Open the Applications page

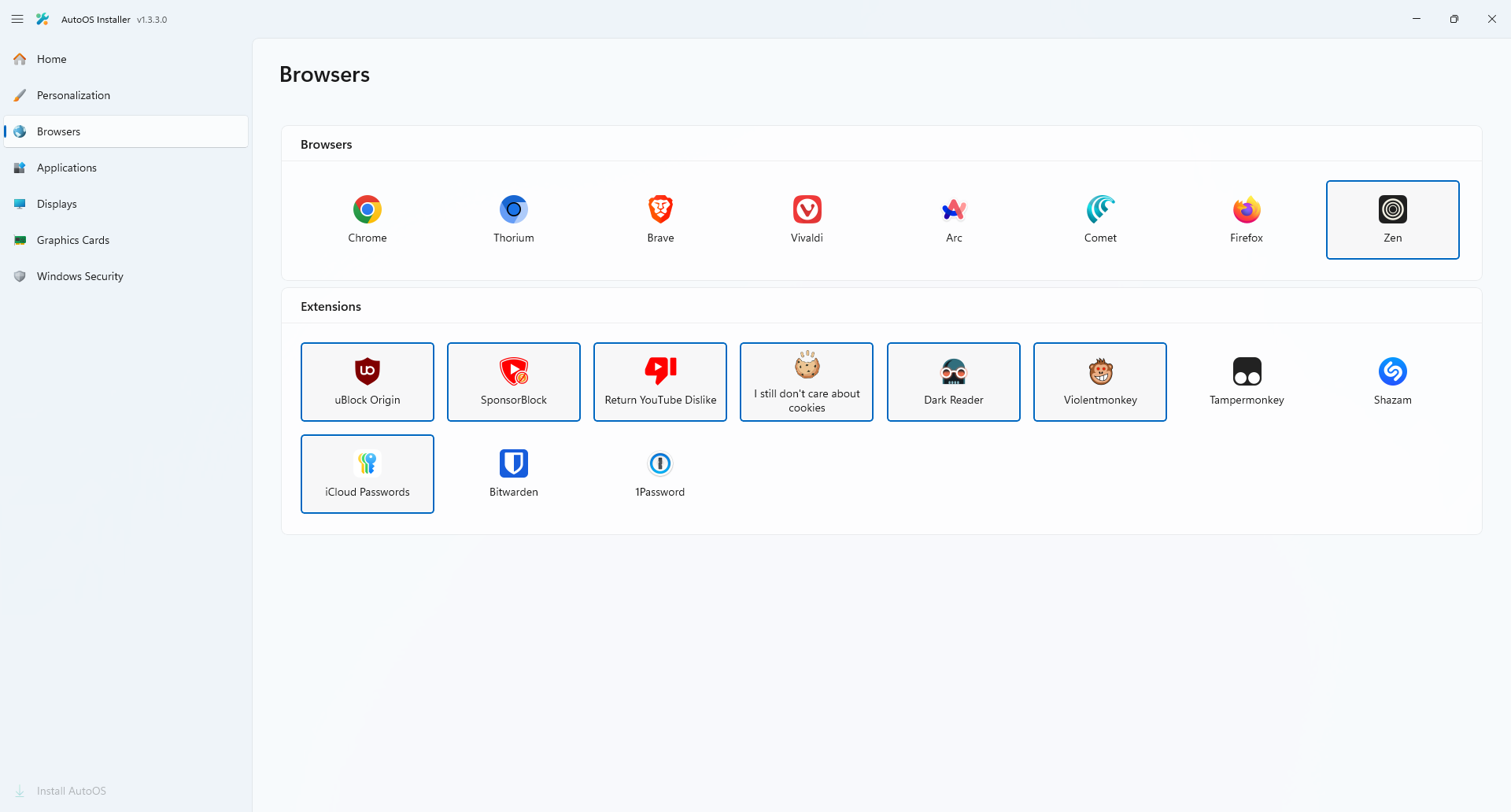(126, 168)
